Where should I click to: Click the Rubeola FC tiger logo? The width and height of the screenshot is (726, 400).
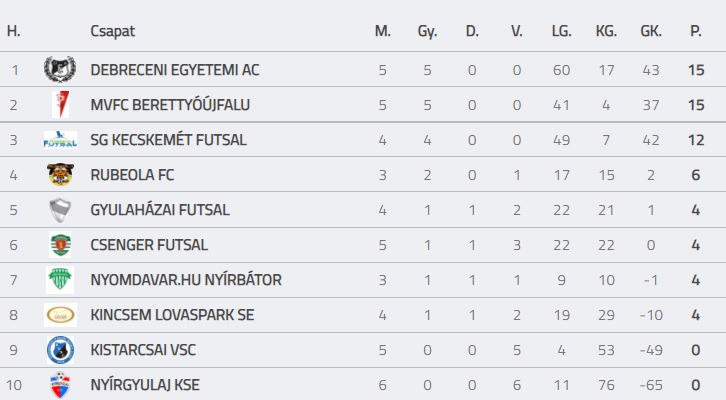tap(60, 175)
